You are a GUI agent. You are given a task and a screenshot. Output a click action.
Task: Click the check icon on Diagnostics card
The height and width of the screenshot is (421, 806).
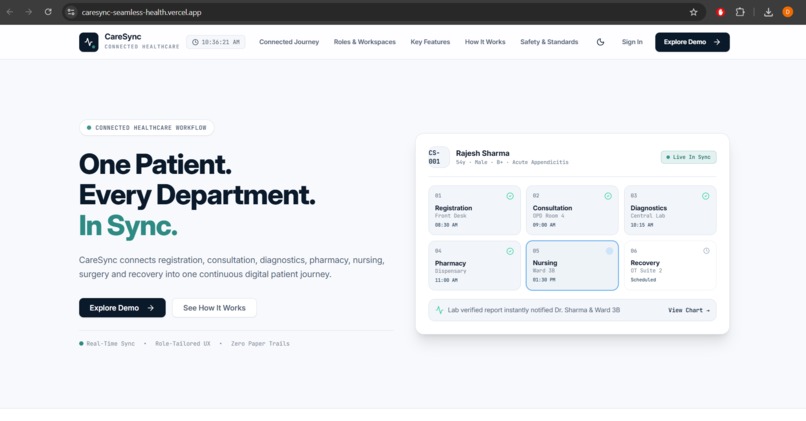tap(706, 196)
